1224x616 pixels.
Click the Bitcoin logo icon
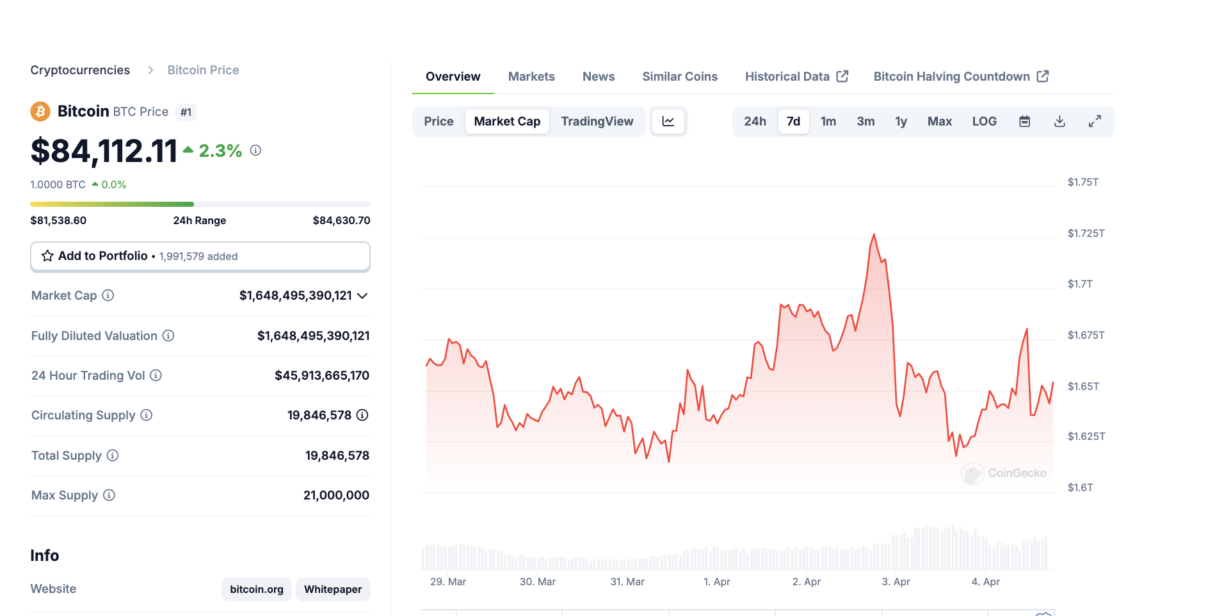[40, 111]
